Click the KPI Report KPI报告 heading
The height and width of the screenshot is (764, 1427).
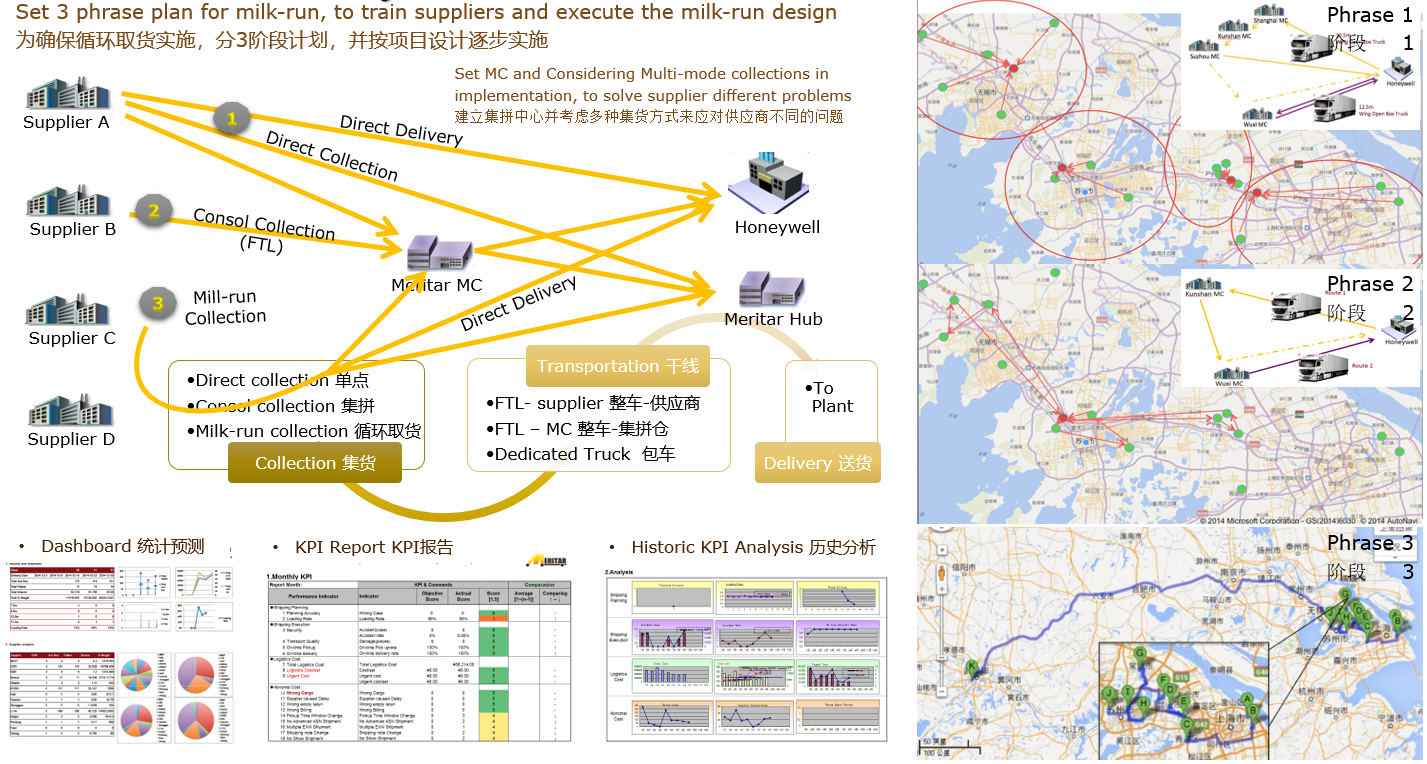(374, 547)
